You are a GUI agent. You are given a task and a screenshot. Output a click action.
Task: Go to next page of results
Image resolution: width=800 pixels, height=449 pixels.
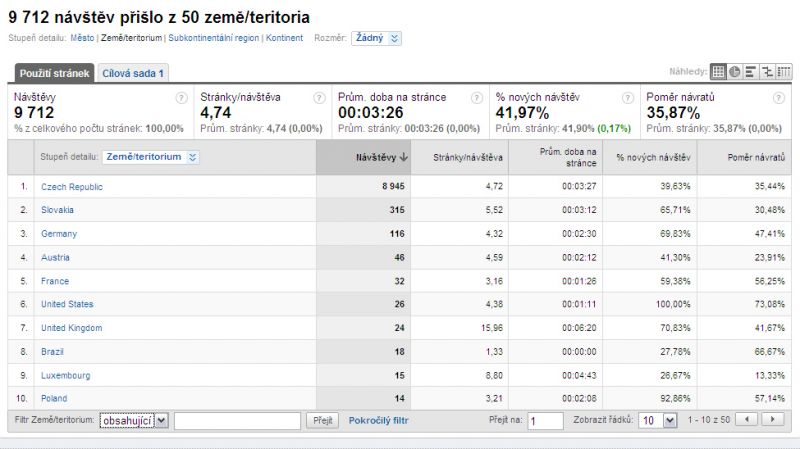coord(773,420)
